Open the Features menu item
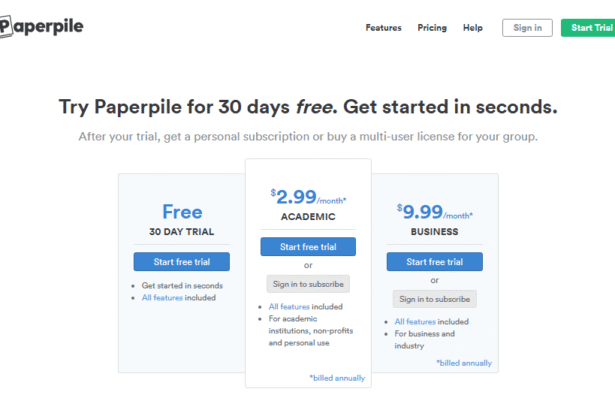This screenshot has width=615, height=410. pos(383,28)
